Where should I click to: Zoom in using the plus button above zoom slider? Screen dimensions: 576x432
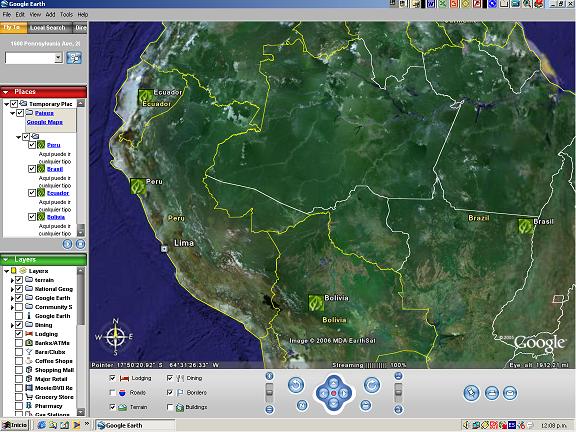click(x=269, y=376)
